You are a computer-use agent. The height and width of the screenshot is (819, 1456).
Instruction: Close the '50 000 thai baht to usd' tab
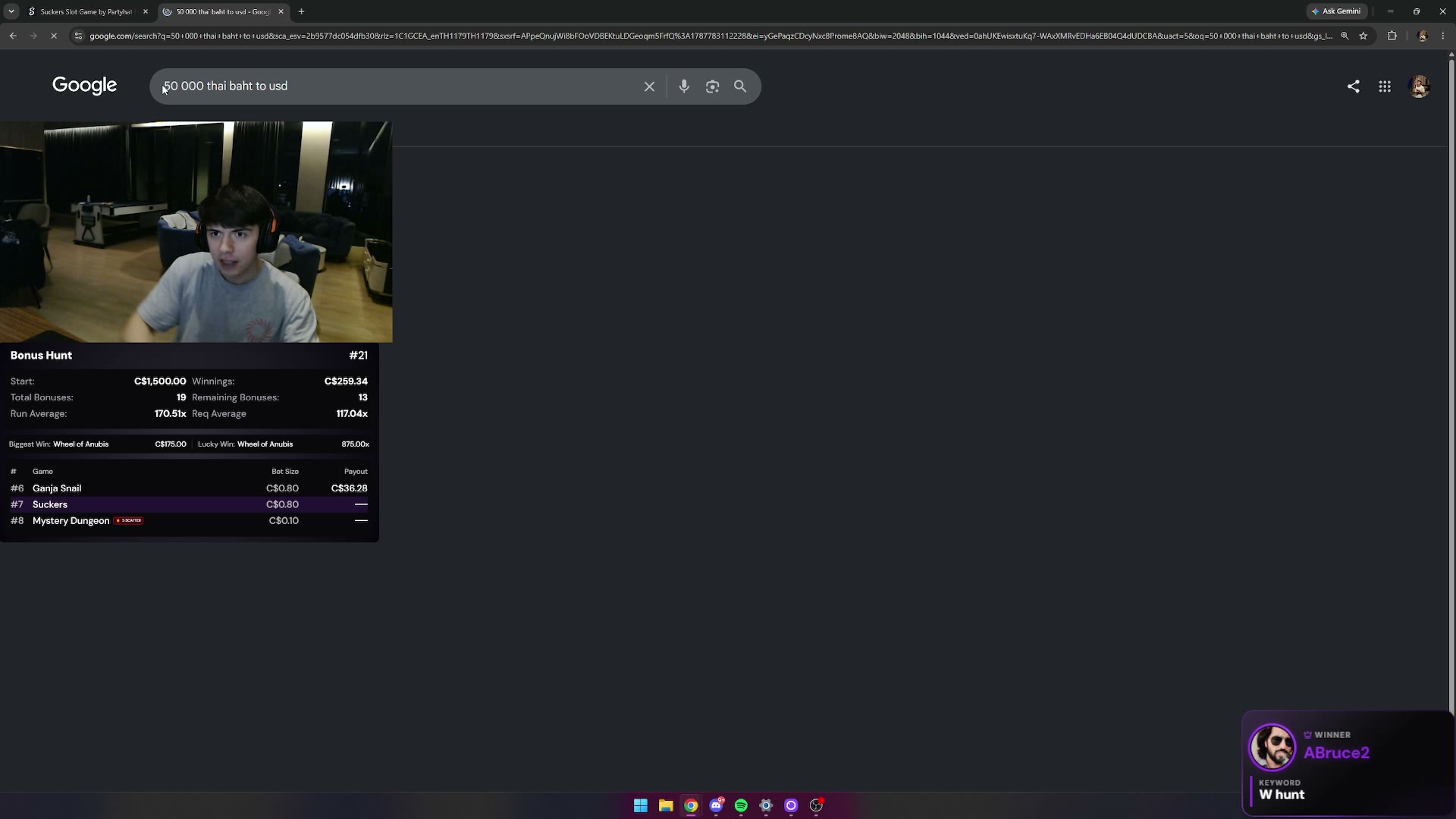pyautogui.click(x=281, y=11)
